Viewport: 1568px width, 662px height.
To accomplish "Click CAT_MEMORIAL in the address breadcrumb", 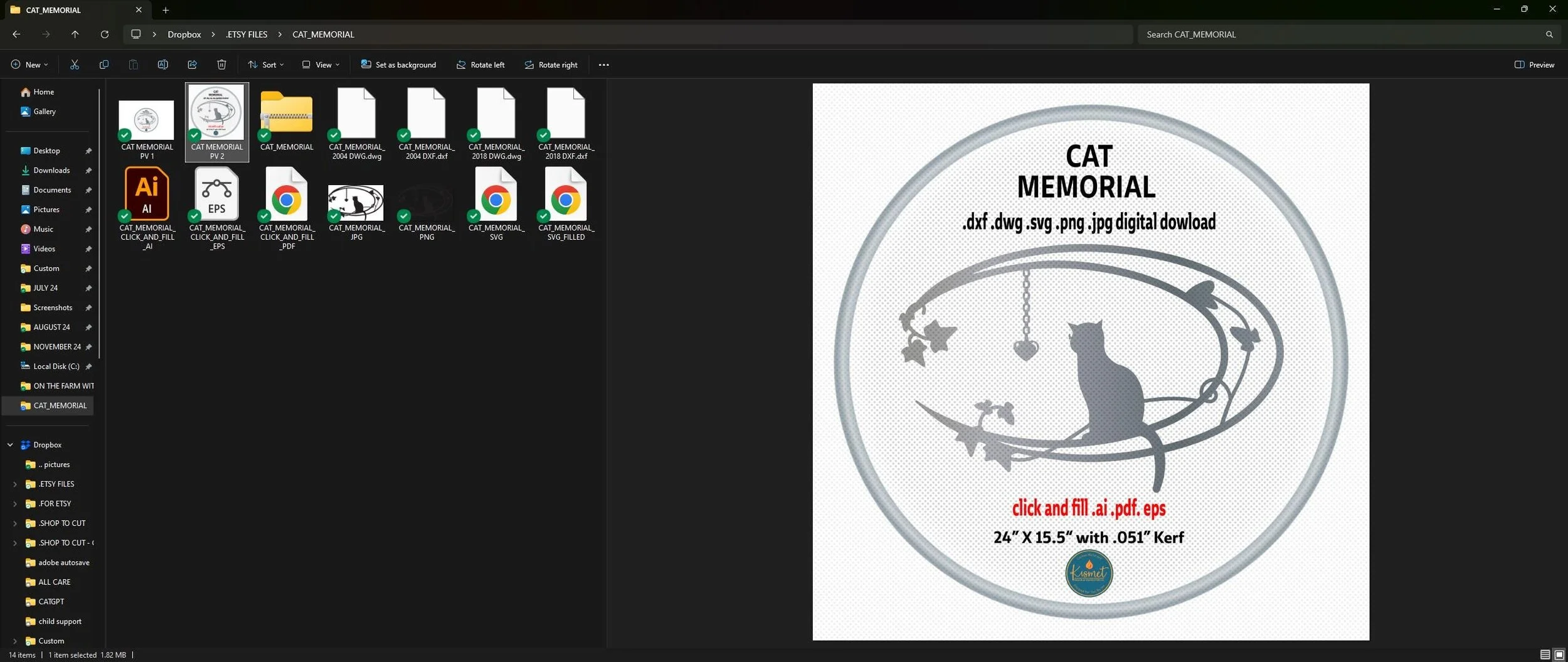I will click(x=323, y=35).
